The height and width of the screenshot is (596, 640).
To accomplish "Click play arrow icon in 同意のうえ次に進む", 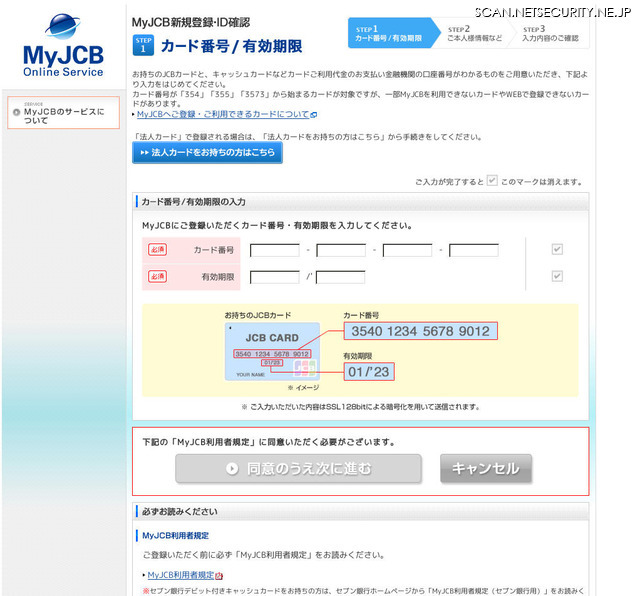I will [232, 469].
